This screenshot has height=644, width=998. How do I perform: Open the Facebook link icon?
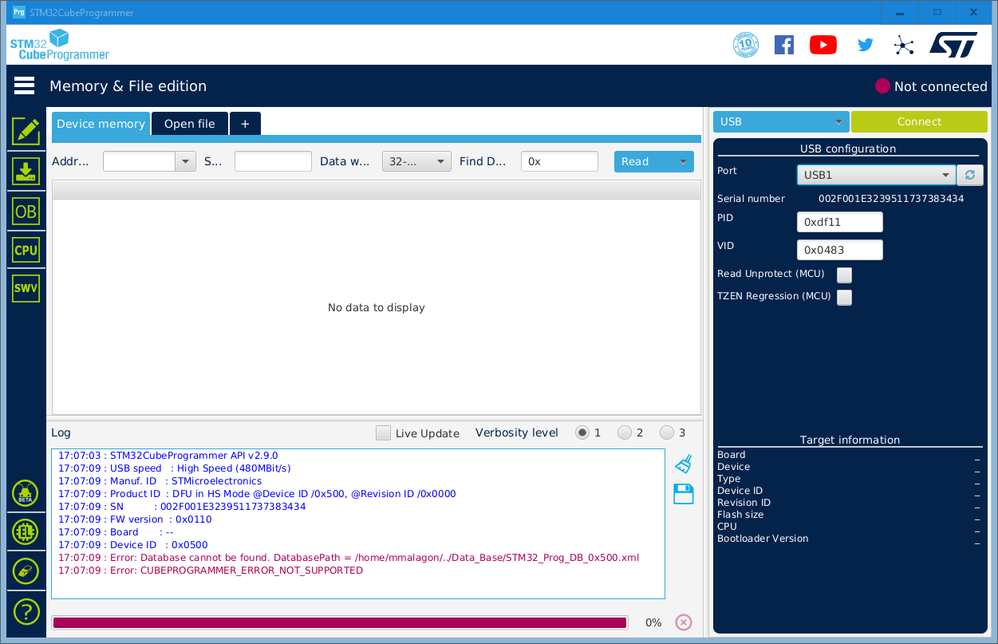click(x=784, y=45)
